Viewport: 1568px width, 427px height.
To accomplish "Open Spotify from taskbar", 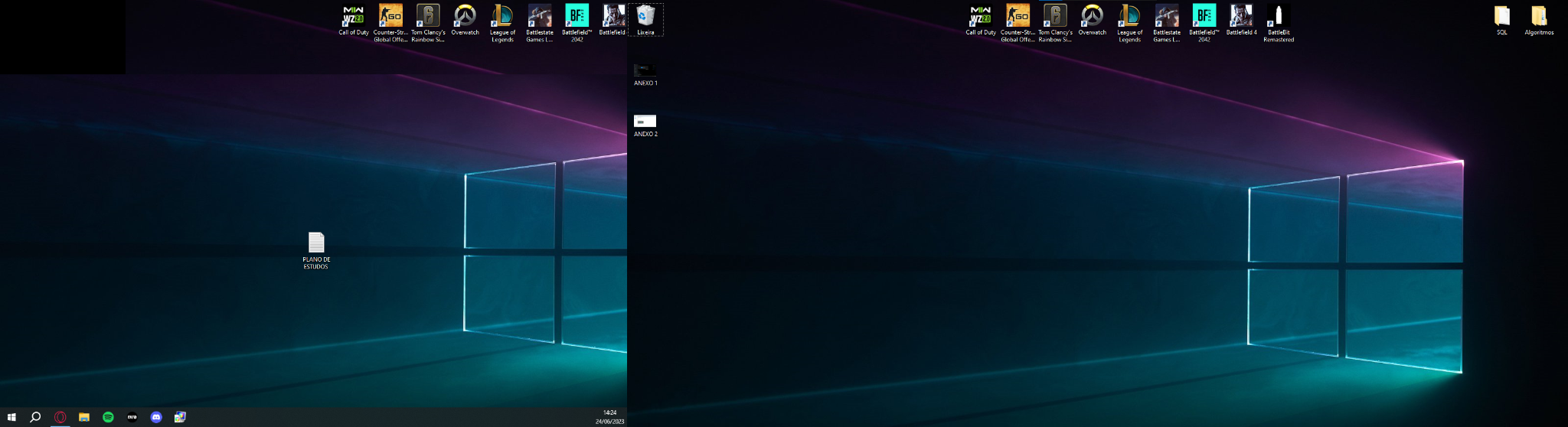I will [x=108, y=417].
